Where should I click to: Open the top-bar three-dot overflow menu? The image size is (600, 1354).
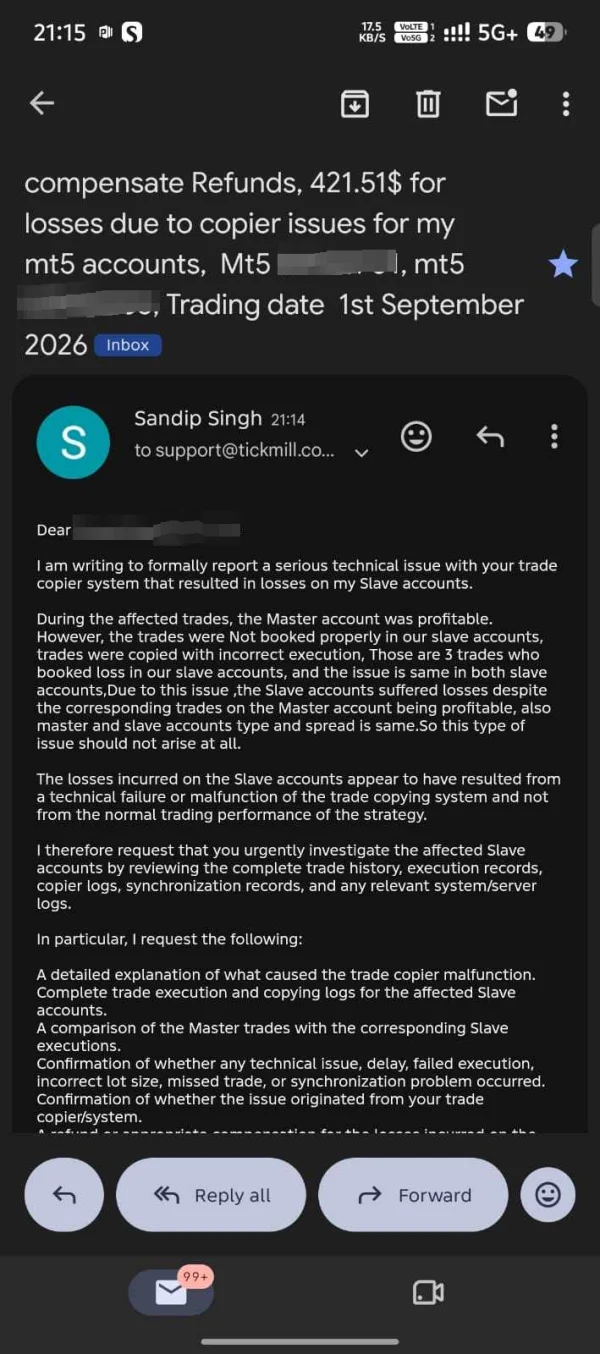tap(566, 103)
